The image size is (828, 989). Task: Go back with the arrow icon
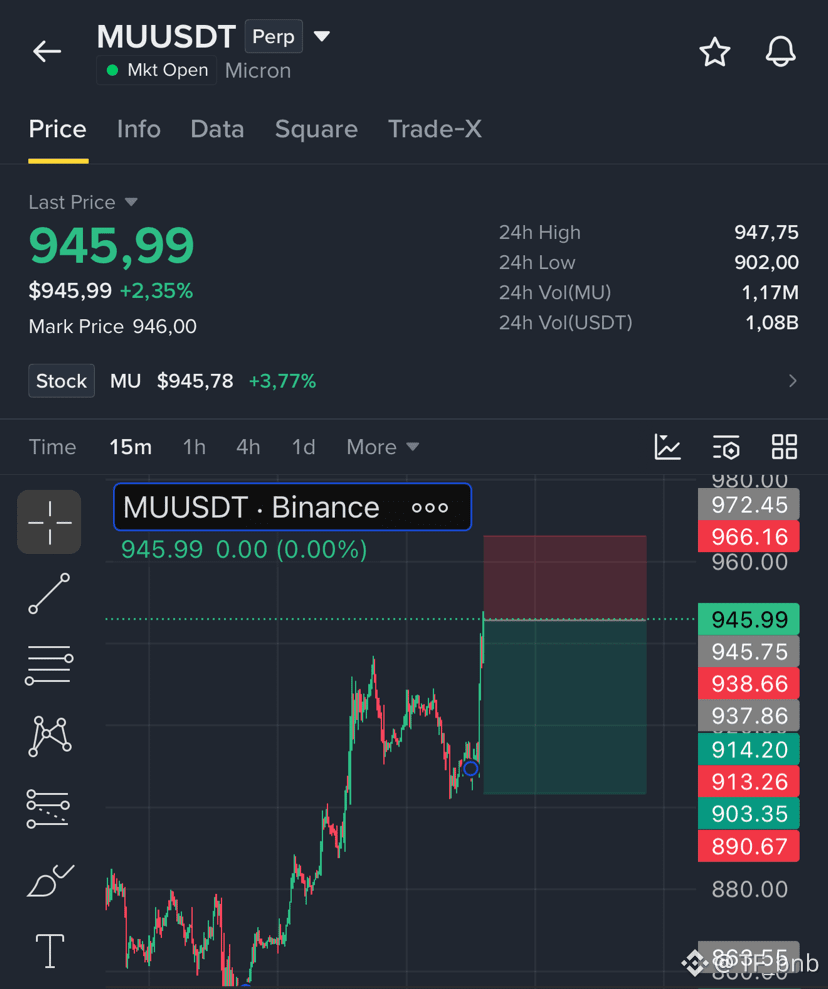tap(47, 51)
